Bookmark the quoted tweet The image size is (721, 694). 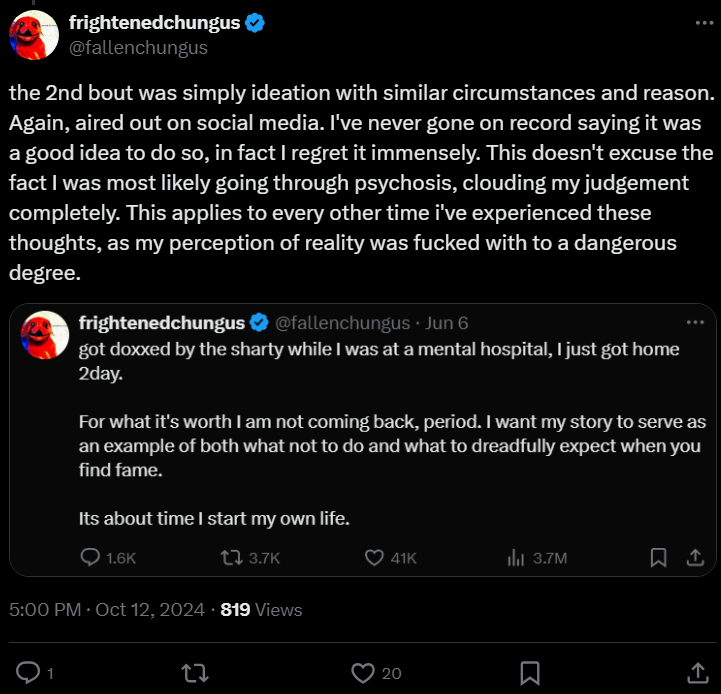[x=658, y=557]
